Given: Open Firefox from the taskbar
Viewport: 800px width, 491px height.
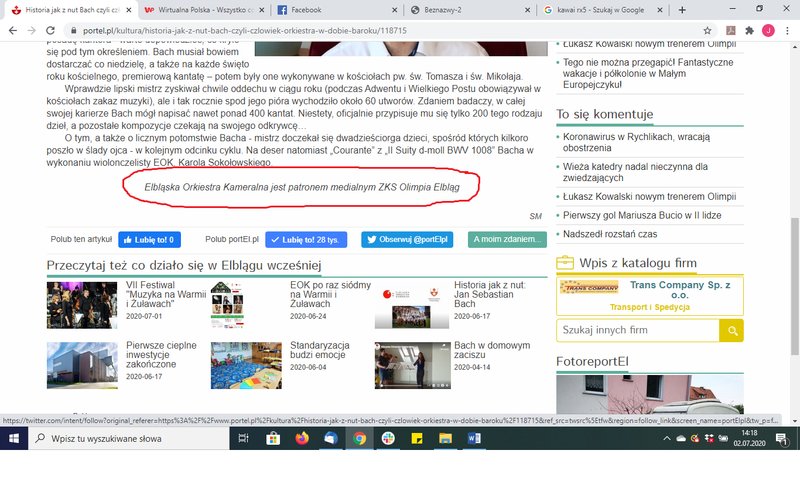Looking at the screenshot, I should pos(302,438).
